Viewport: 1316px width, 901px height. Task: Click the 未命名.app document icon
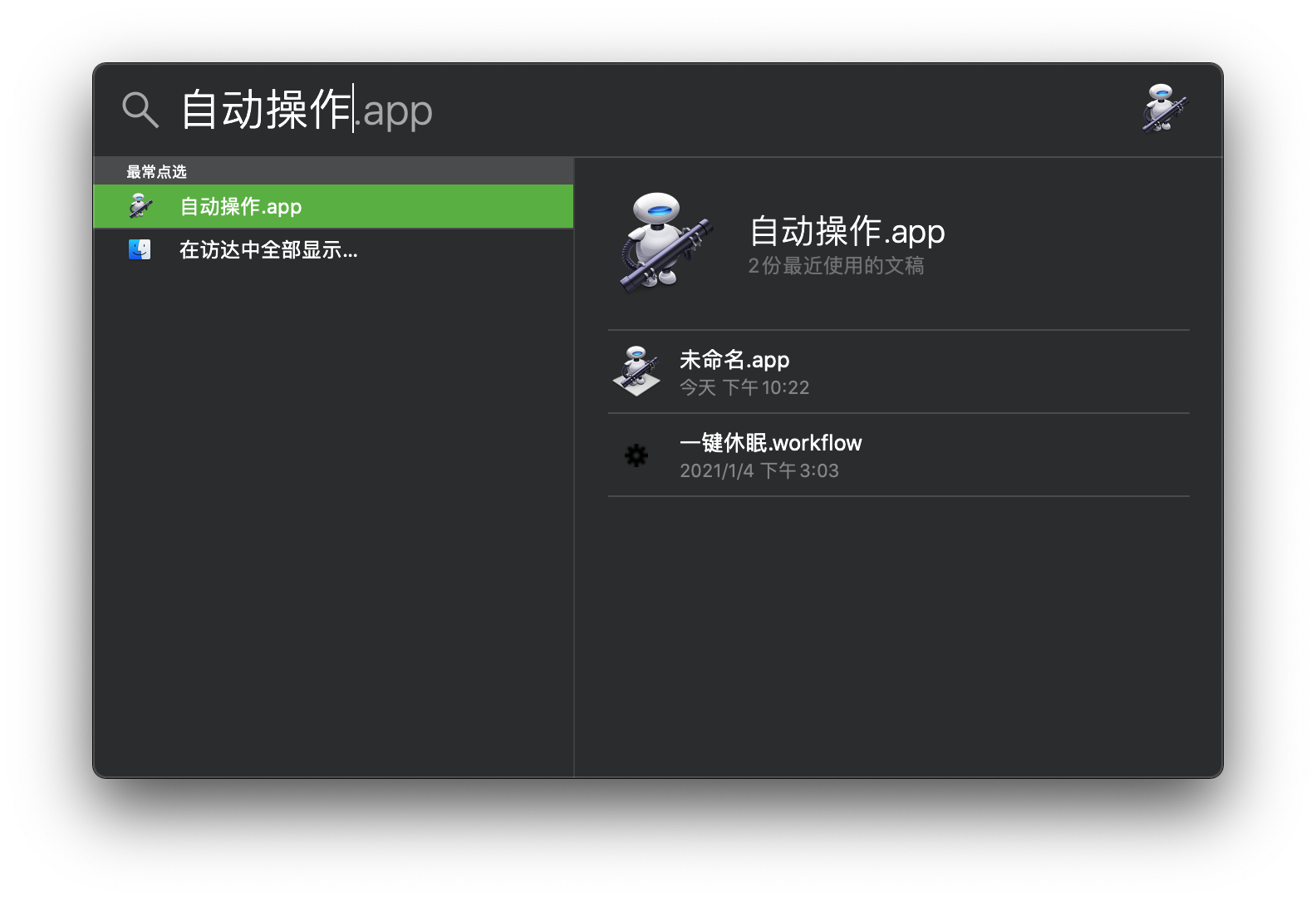point(636,371)
